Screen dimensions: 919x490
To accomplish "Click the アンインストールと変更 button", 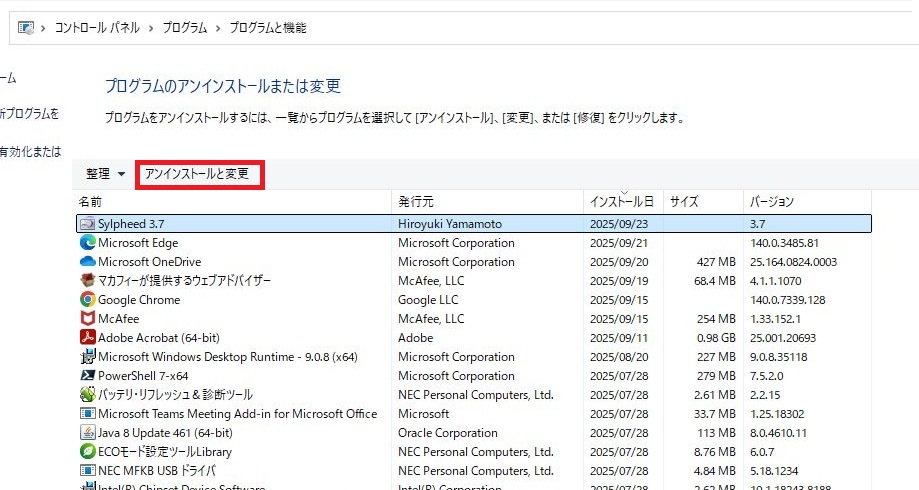I will (197, 174).
